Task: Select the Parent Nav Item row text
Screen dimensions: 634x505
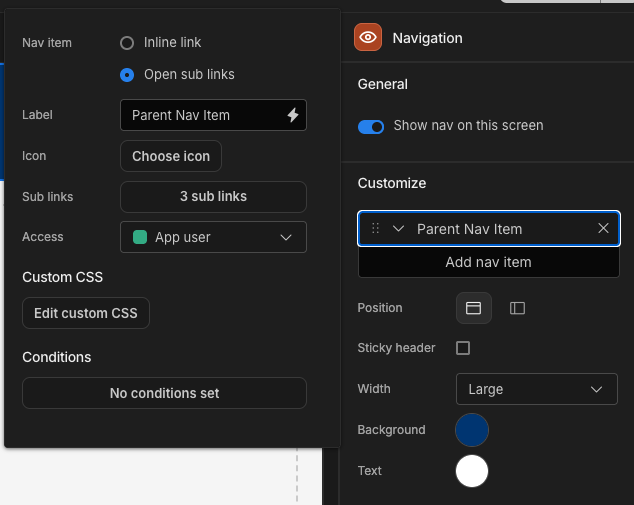Action: [469, 229]
